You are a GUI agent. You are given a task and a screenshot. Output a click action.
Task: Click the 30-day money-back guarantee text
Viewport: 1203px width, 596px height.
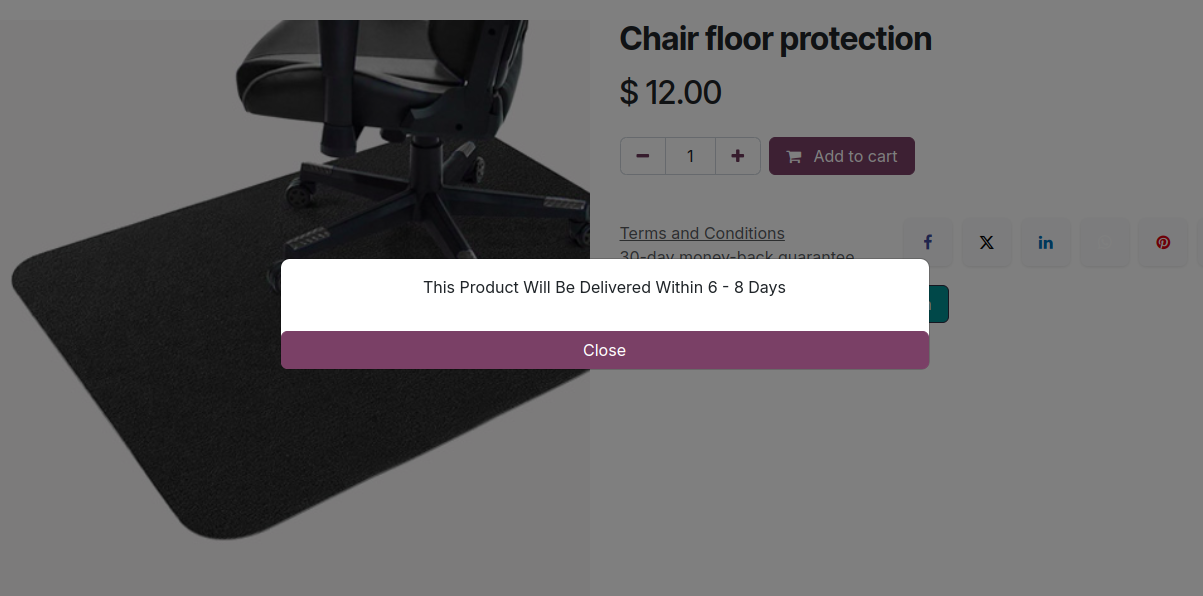coord(737,254)
